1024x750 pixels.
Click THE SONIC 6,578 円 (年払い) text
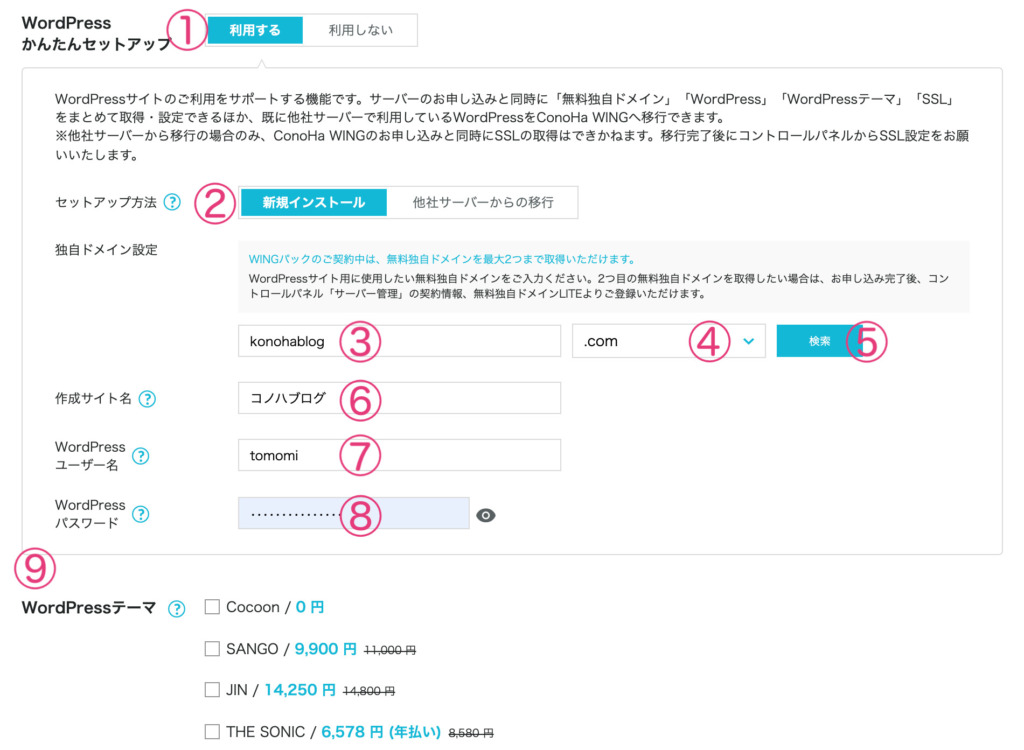[x=381, y=732]
